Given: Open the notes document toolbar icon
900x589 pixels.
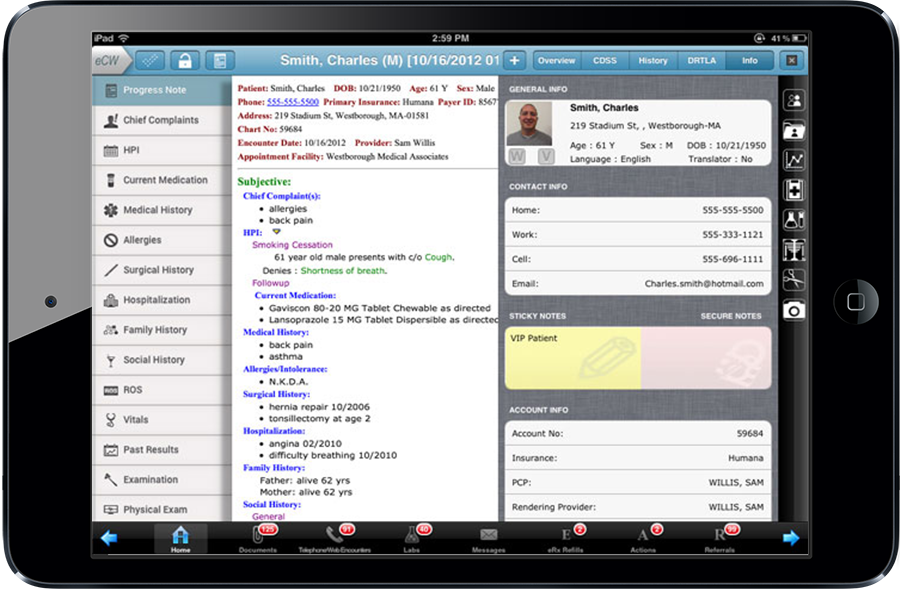Looking at the screenshot, I should pos(220,61).
